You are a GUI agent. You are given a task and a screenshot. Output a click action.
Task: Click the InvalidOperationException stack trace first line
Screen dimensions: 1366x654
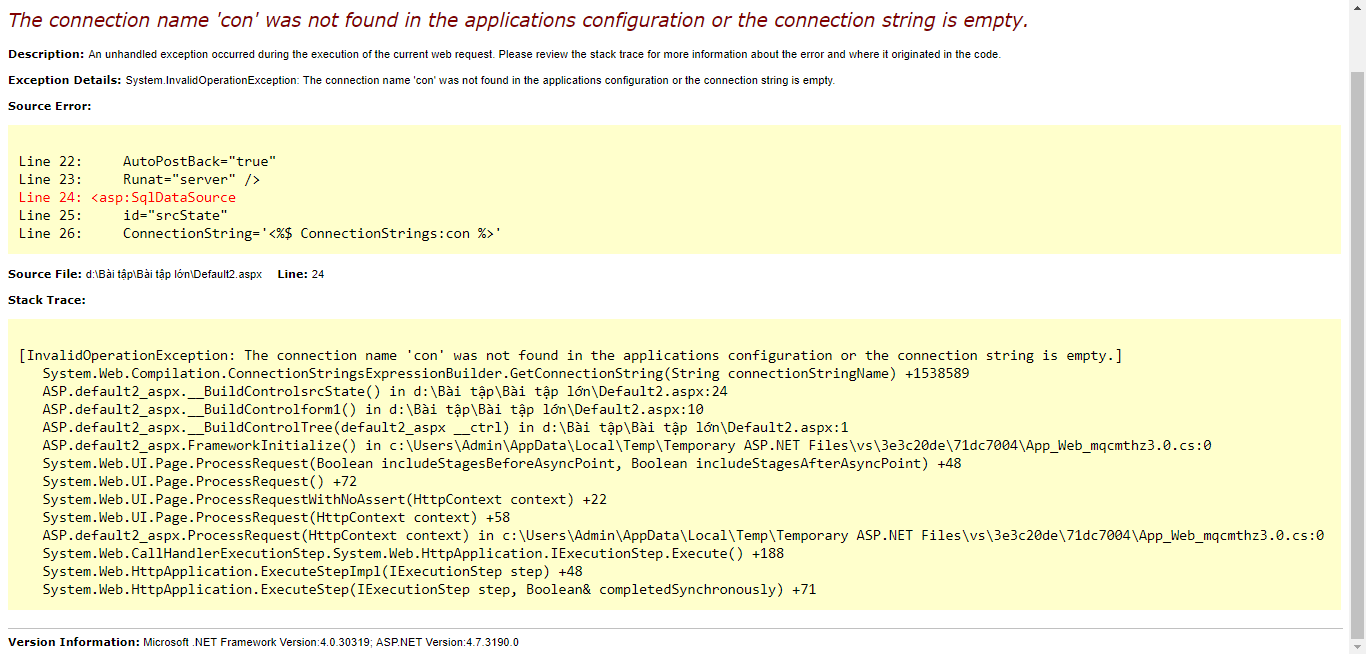(570, 355)
